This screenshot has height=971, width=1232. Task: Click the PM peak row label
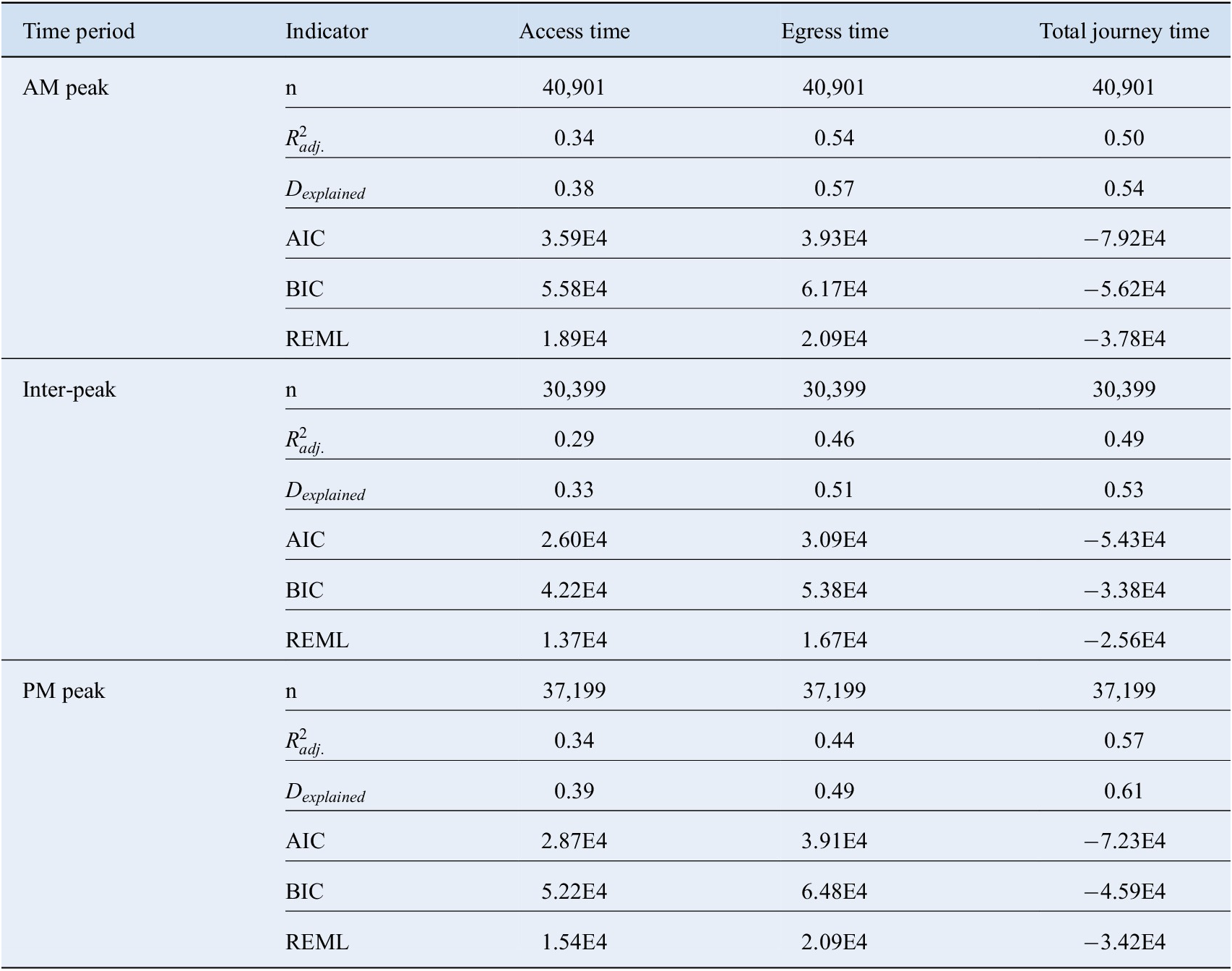point(64,691)
